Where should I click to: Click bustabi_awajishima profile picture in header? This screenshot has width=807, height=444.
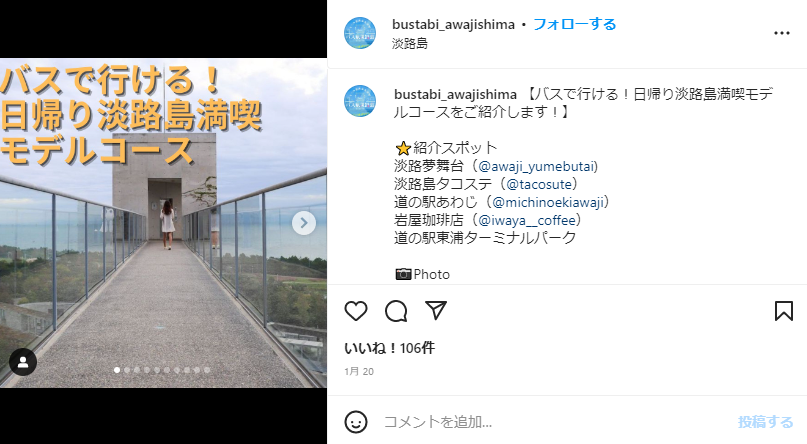point(360,33)
